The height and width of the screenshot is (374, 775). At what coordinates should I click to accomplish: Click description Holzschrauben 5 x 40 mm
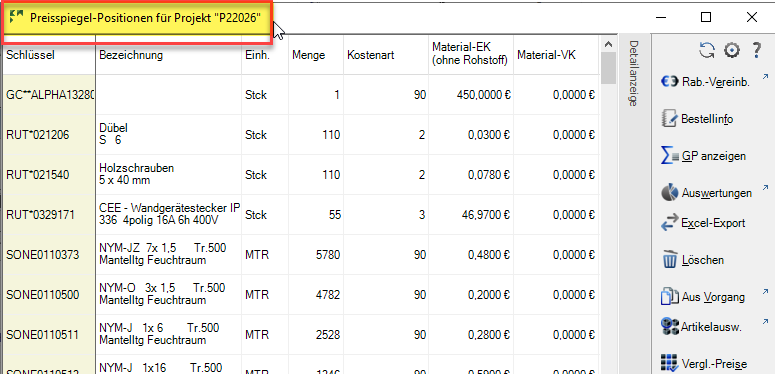[x=169, y=175]
